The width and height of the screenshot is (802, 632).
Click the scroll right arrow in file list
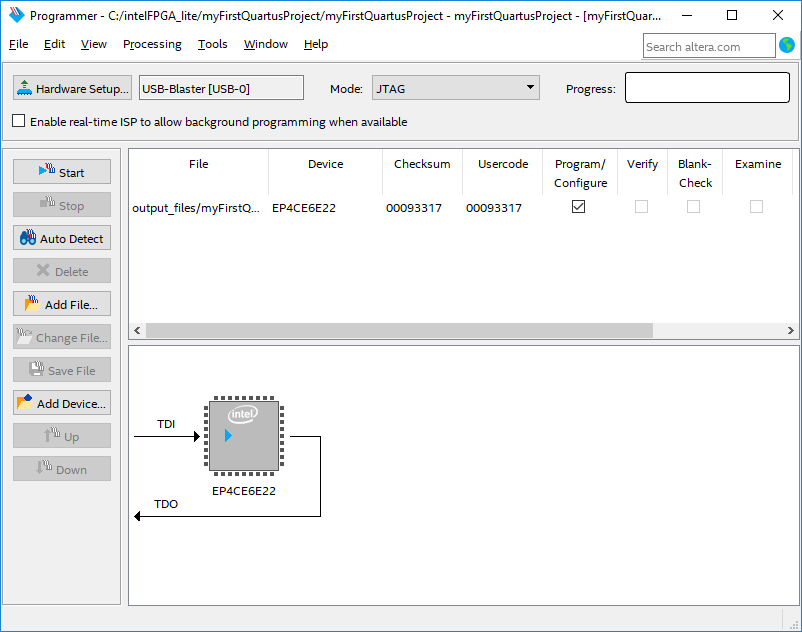[791, 330]
